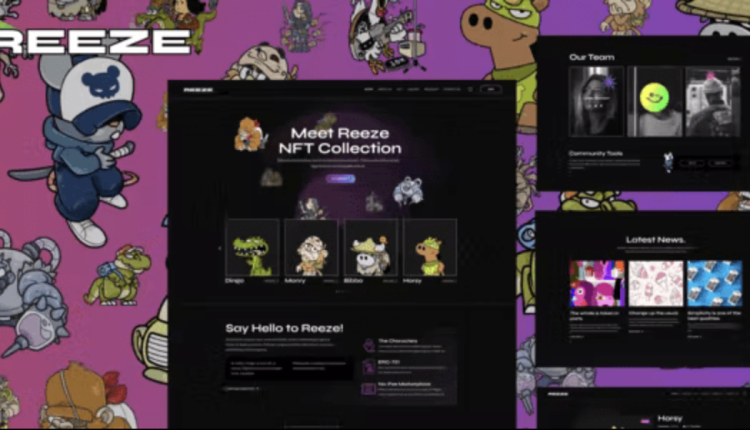Viewport: 750px width, 430px height.
Task: Click purple button under Meet Reeze NFT Collection
Action: 340,178
